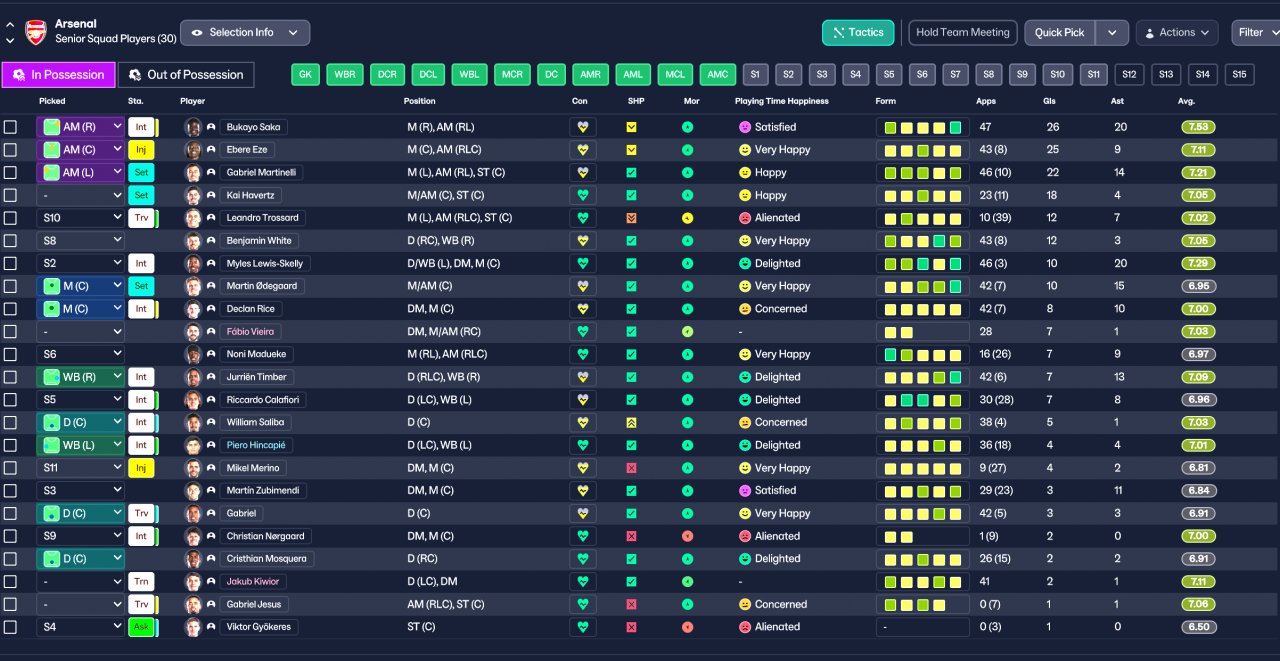Switch to the Out of Possession tab
This screenshot has height=661, width=1280.
[186, 75]
